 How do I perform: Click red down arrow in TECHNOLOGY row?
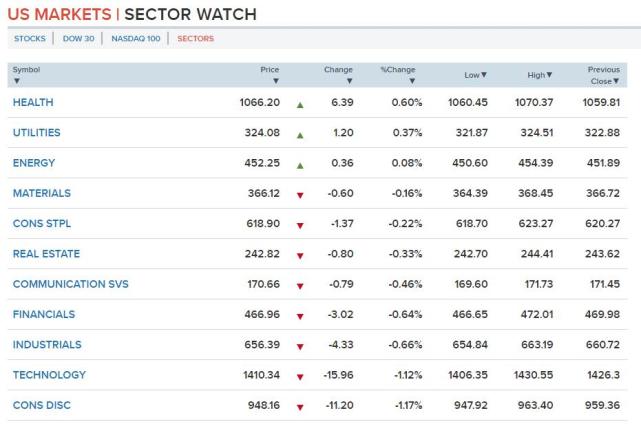click(300, 376)
